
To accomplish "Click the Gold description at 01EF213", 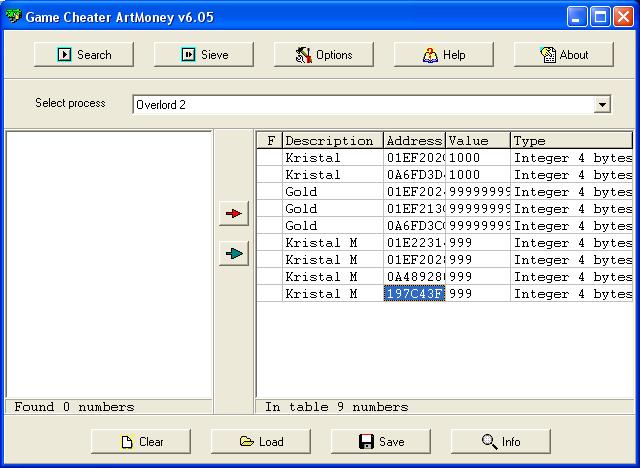I will (x=333, y=208).
